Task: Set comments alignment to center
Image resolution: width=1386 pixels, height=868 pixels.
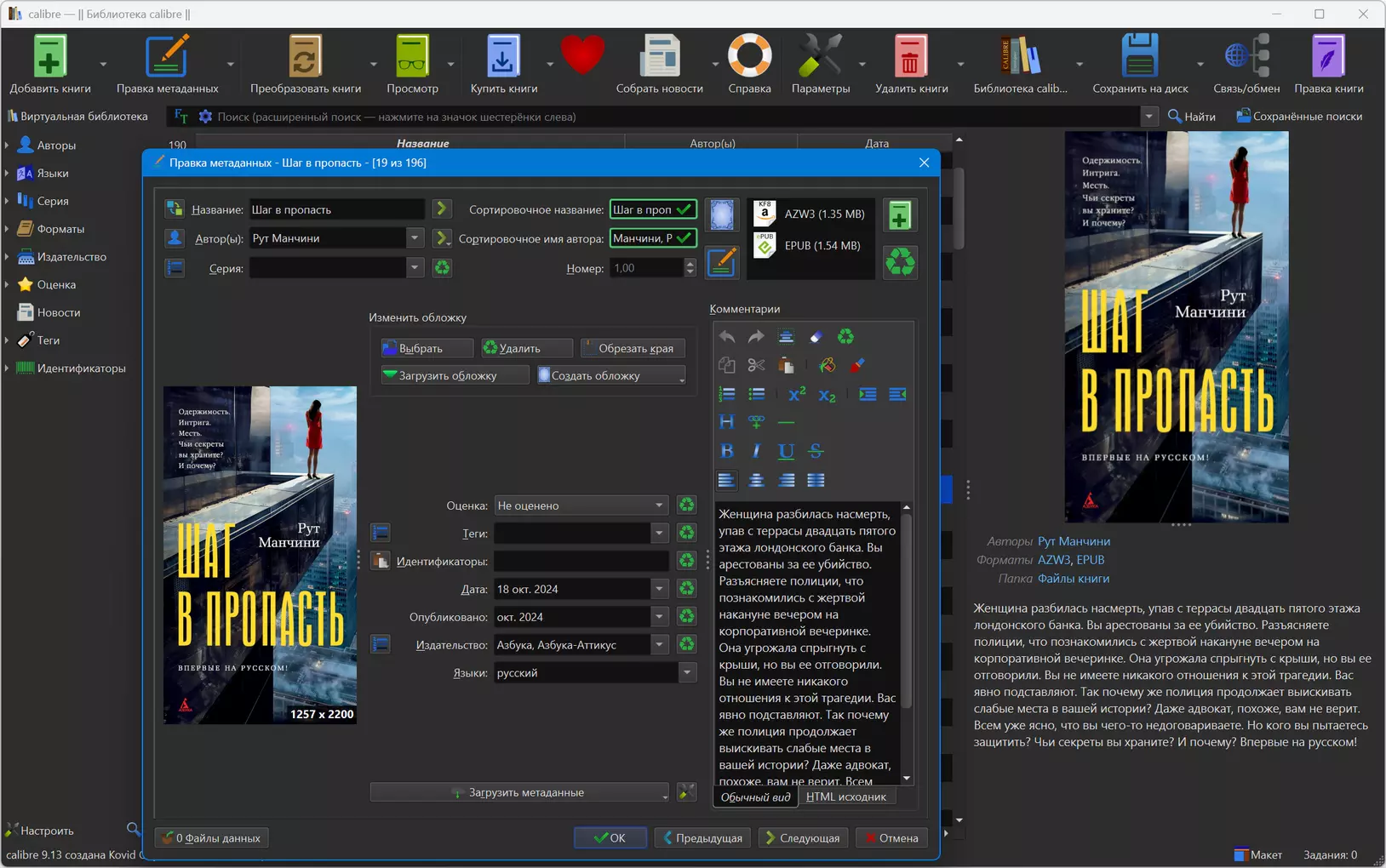Action: [x=756, y=480]
